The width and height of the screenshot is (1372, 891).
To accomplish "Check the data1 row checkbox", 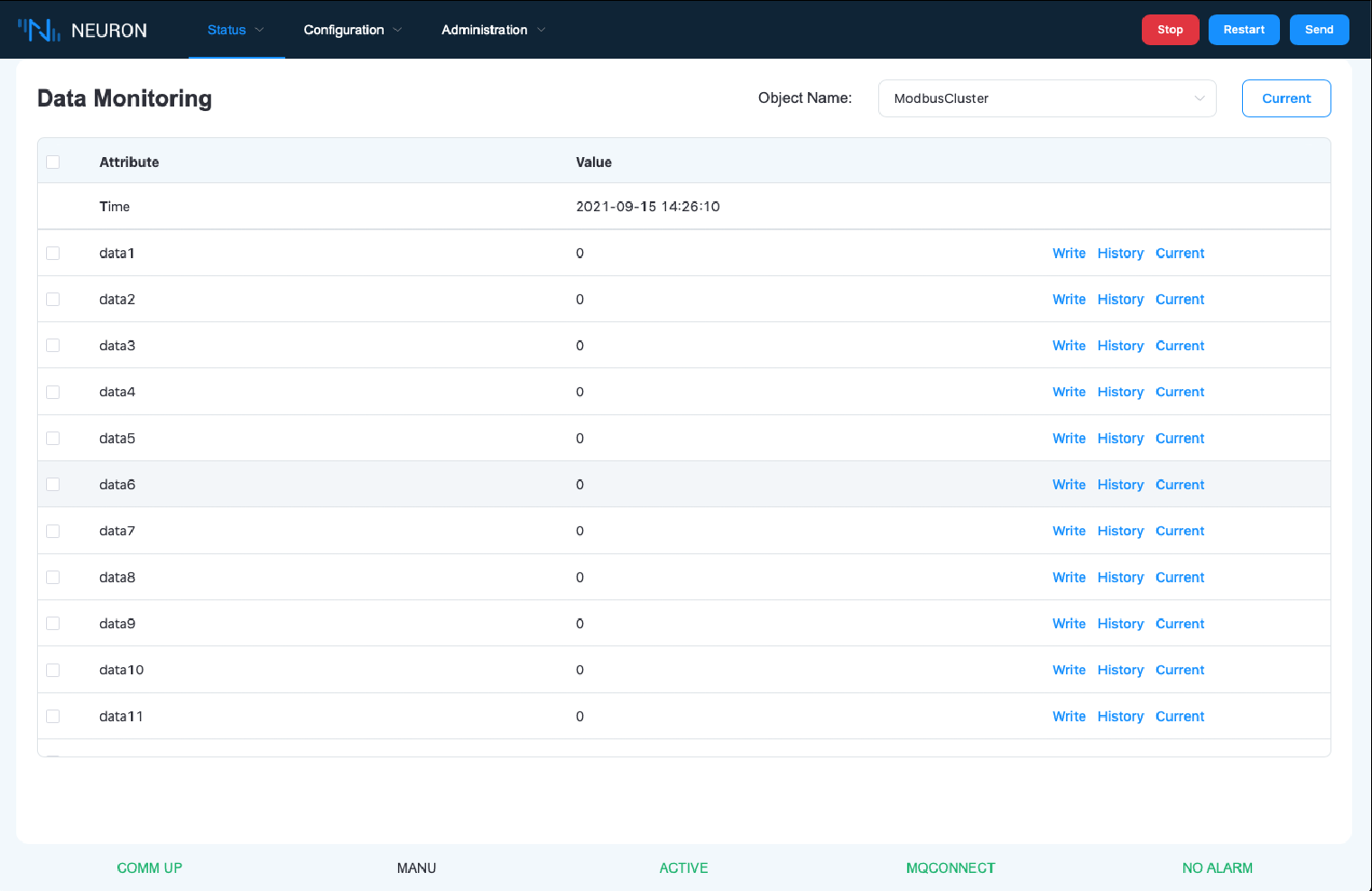I will coord(53,253).
